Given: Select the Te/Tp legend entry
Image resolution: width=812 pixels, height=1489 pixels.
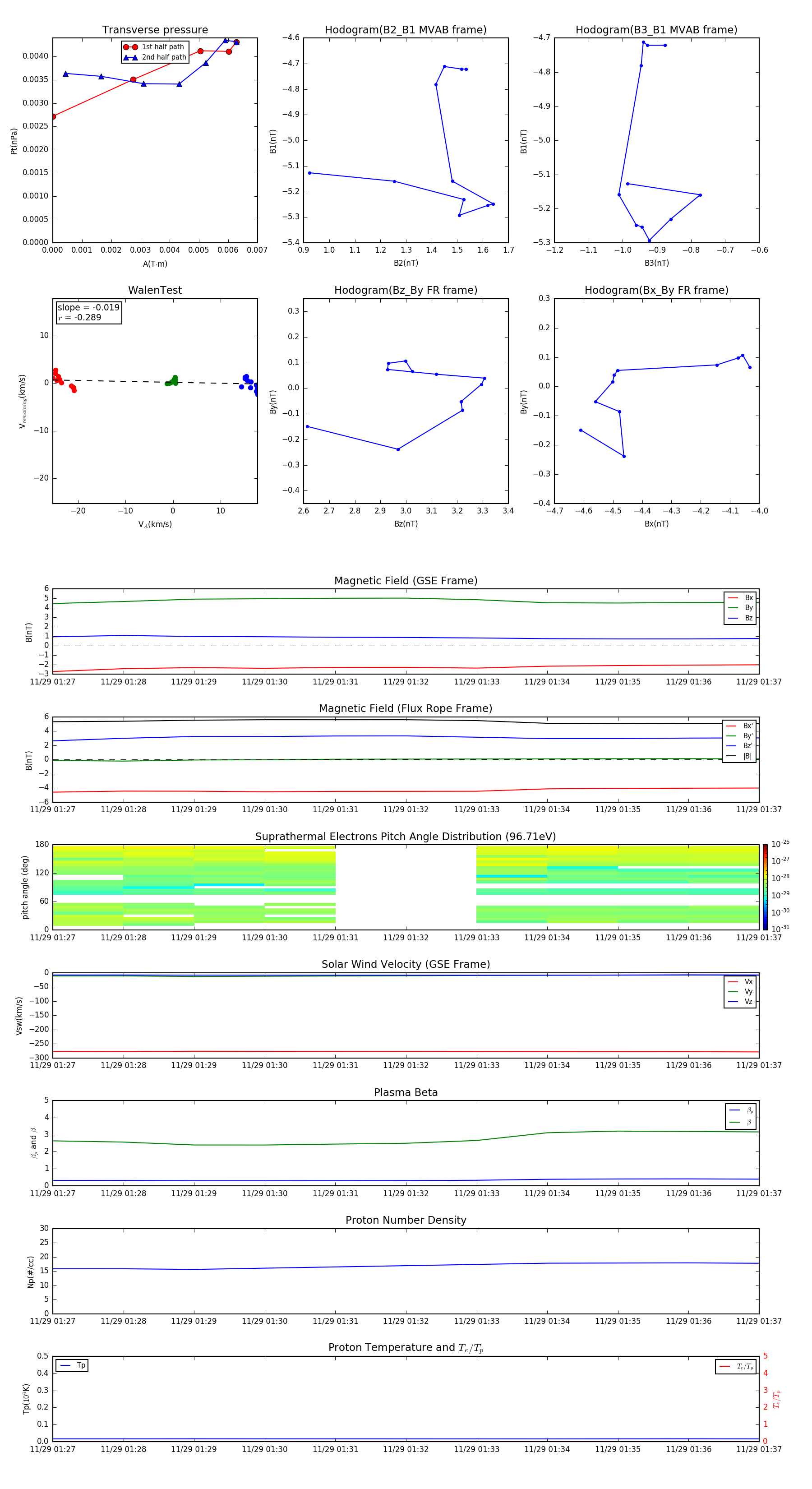Looking at the screenshot, I should 736,1366.
